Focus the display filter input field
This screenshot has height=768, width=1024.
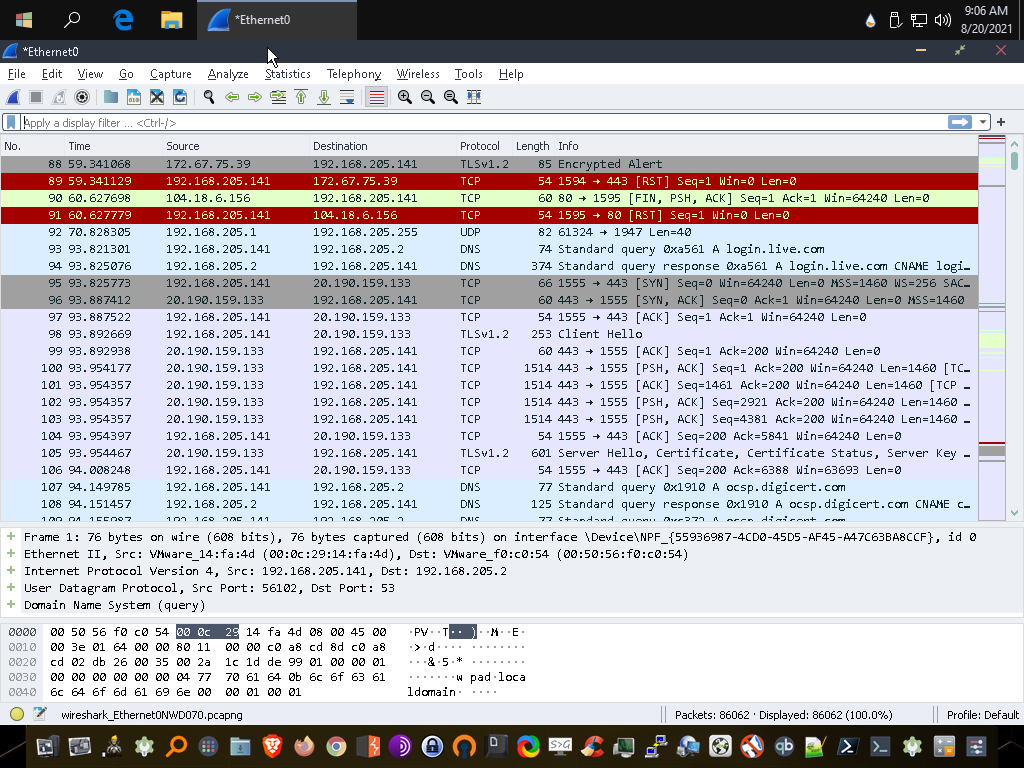coord(483,122)
